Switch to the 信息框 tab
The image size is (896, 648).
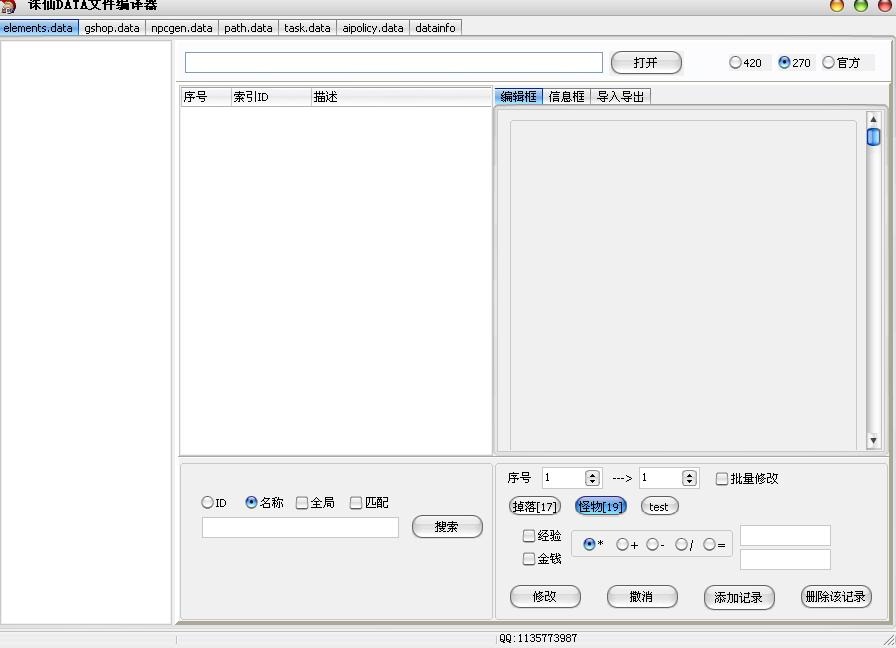tap(566, 96)
